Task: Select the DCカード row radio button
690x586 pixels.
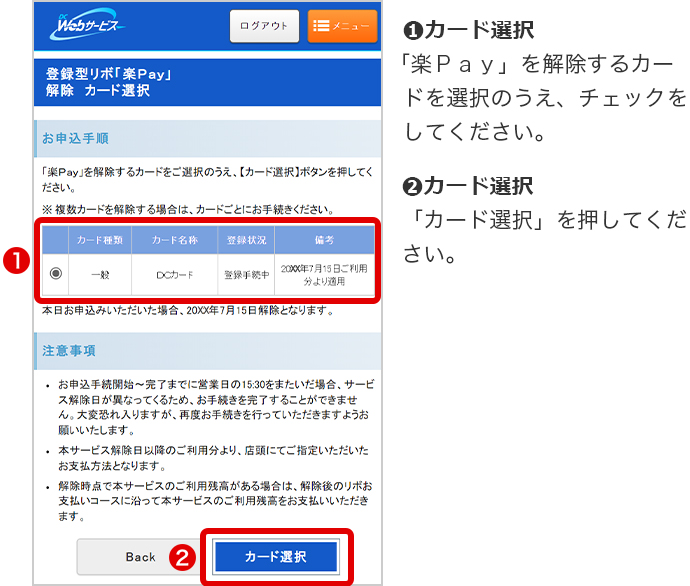Action: (x=56, y=273)
